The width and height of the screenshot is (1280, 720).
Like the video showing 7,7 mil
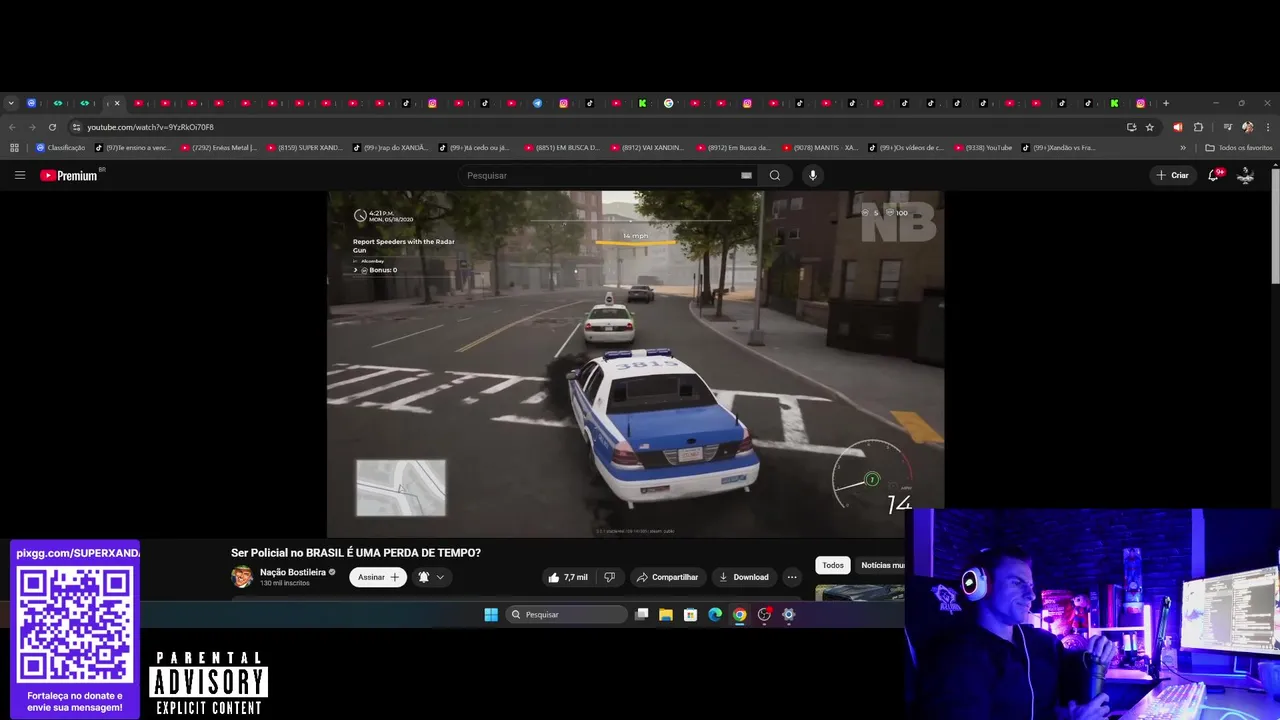pos(567,577)
